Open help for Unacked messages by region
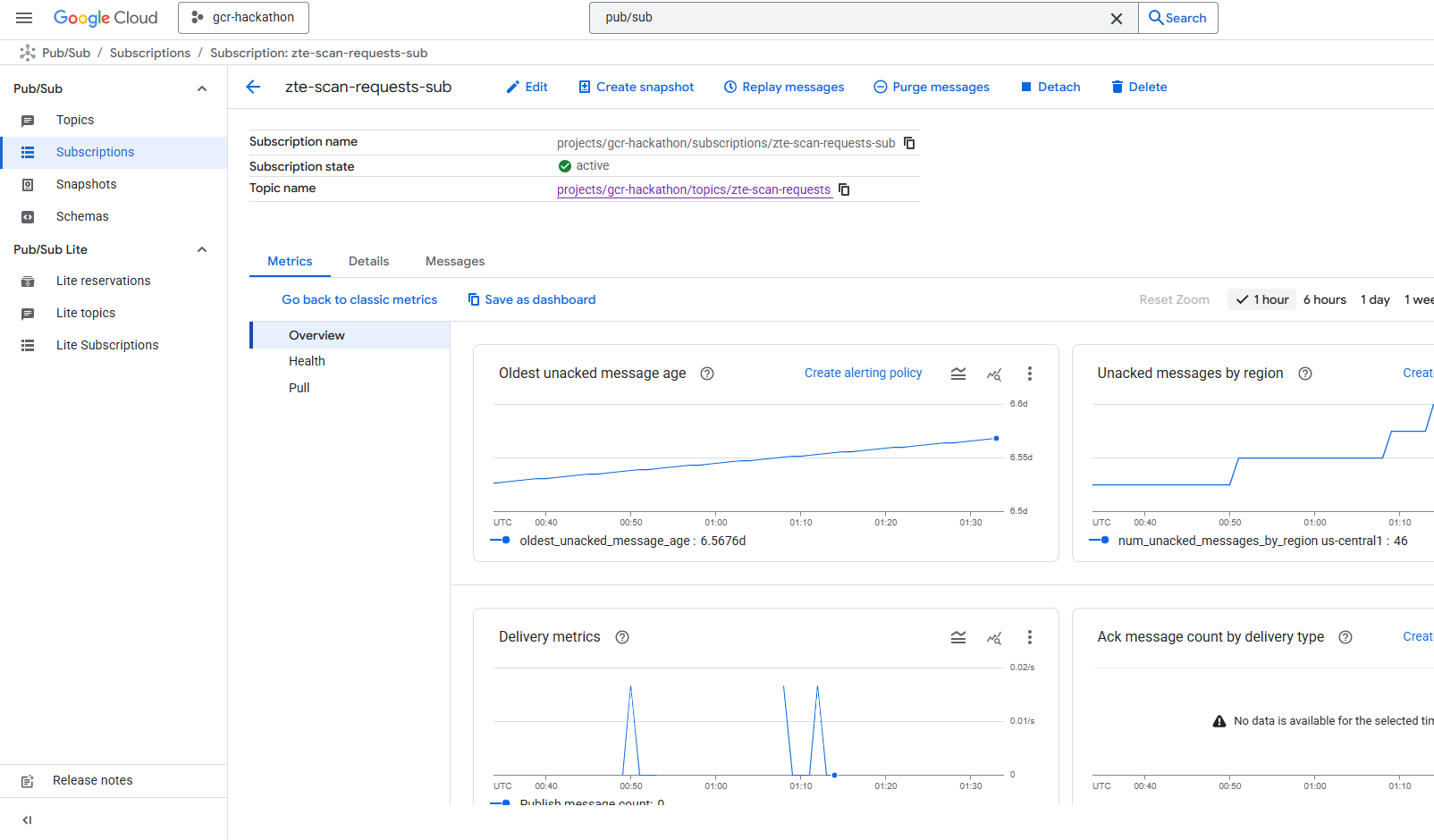Image resolution: width=1434 pixels, height=840 pixels. point(1305,374)
